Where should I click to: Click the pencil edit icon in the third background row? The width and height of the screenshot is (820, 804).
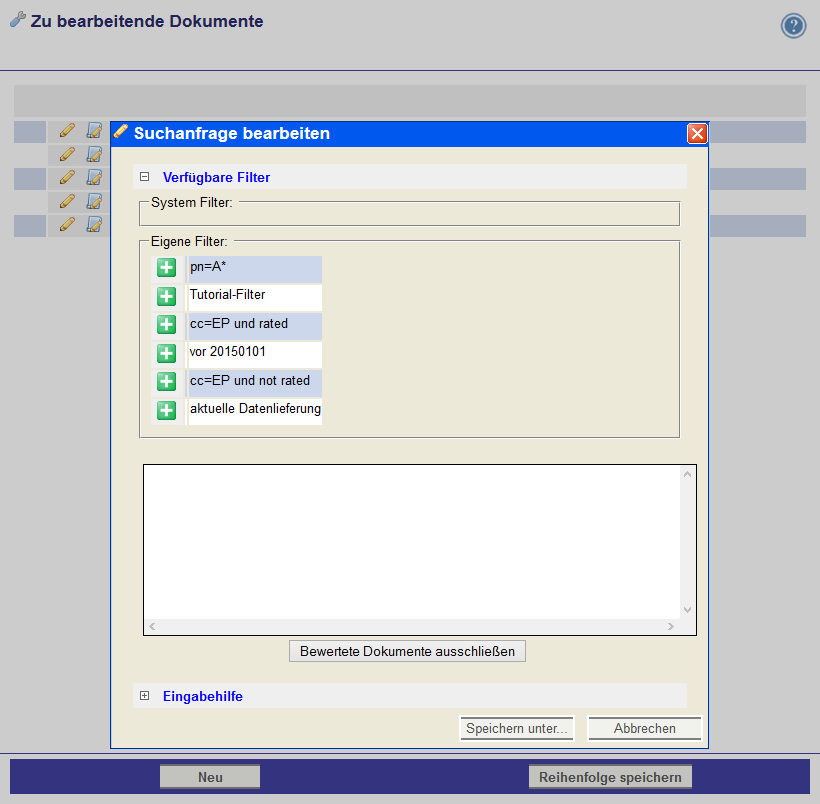[x=67, y=178]
